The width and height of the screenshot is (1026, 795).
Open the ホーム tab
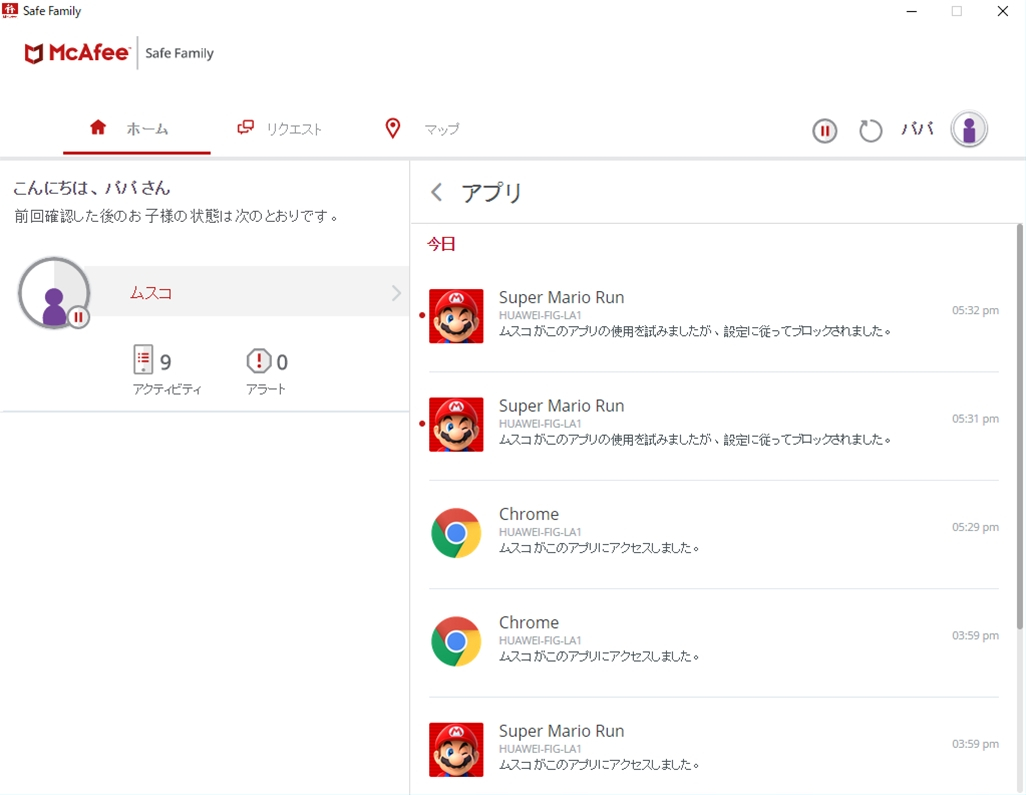pos(136,129)
